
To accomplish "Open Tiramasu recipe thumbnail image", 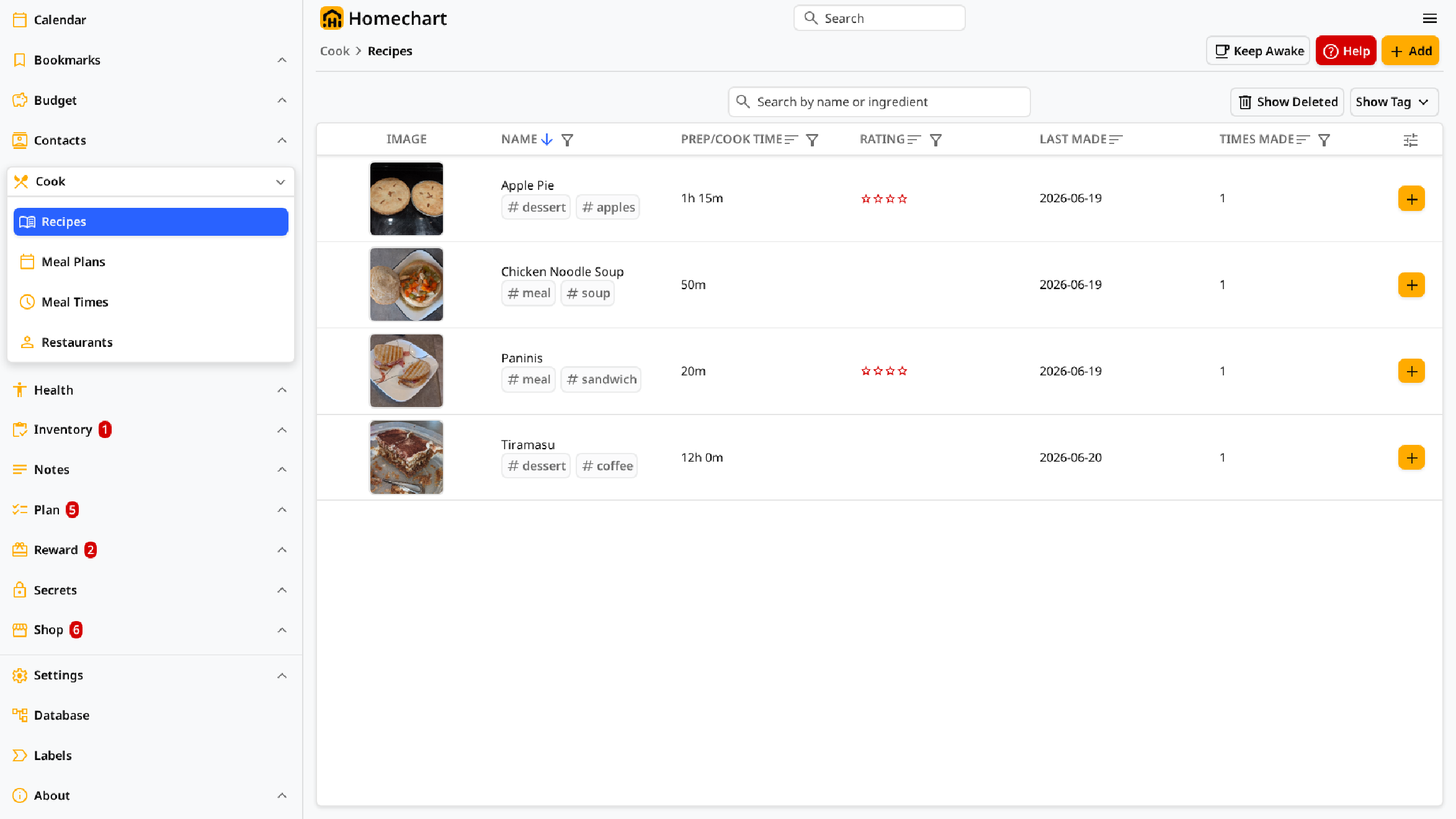I will click(x=406, y=457).
